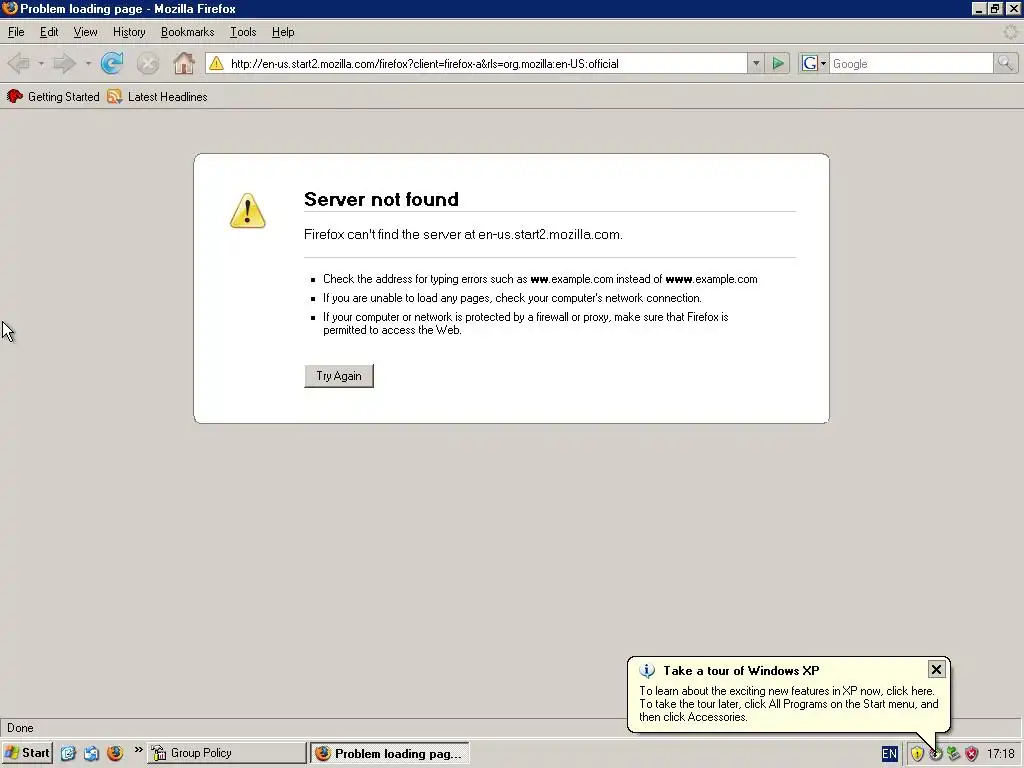Image resolution: width=1024 pixels, height=768 pixels.
Task: Click the info icon in tour balloon
Action: (647, 671)
